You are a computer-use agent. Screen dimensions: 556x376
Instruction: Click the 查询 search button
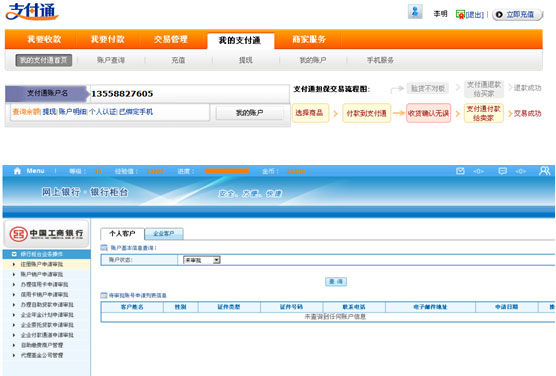click(x=336, y=282)
